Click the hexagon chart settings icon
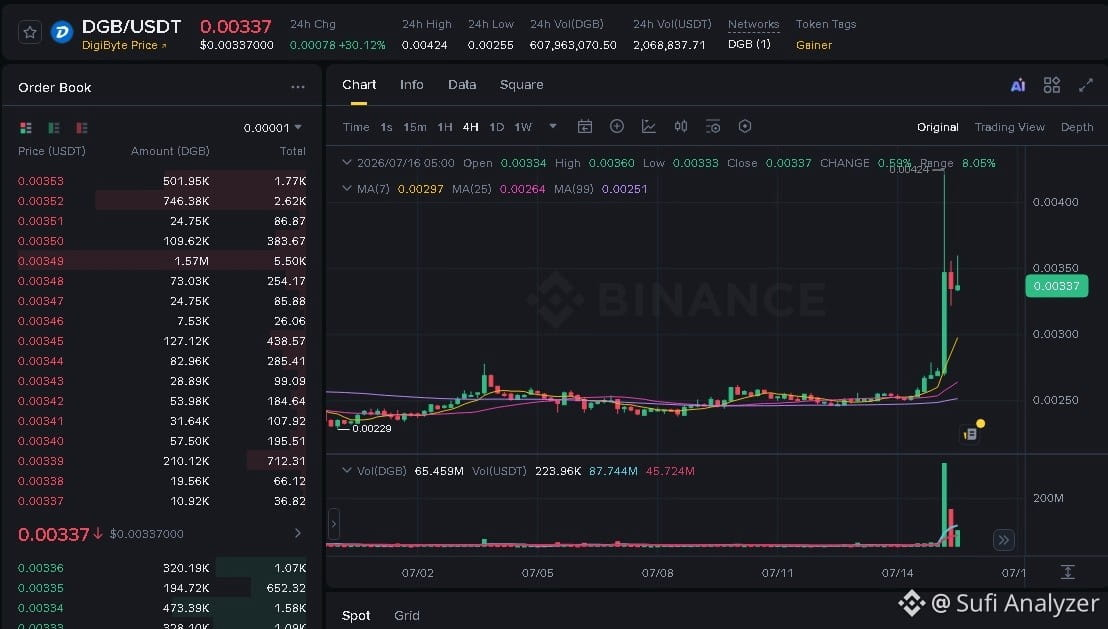The height and width of the screenshot is (629, 1108). point(745,127)
